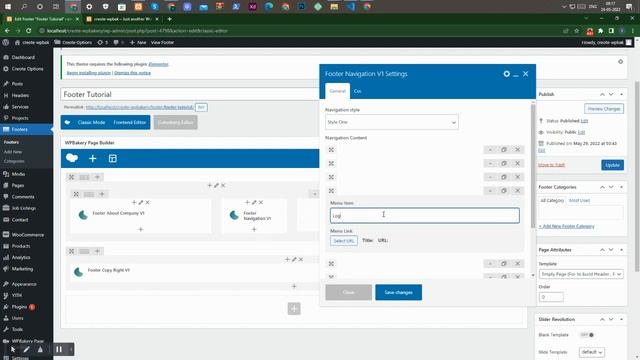The width and height of the screenshot is (640, 360).
Task: Click pencil icon above Footer Navigation V1 element
Action: (254, 202)
